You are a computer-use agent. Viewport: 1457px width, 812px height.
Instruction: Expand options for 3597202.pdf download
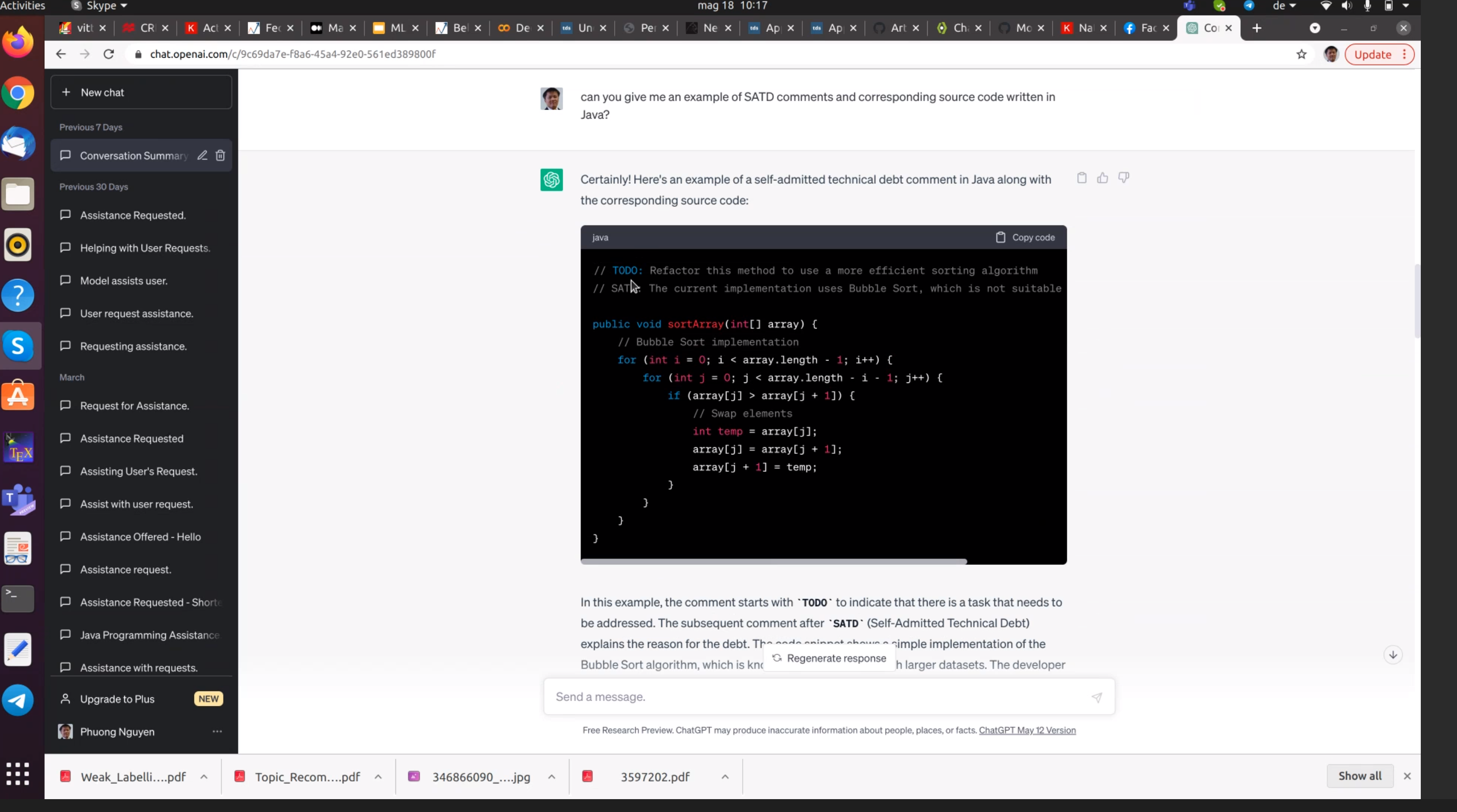725,777
